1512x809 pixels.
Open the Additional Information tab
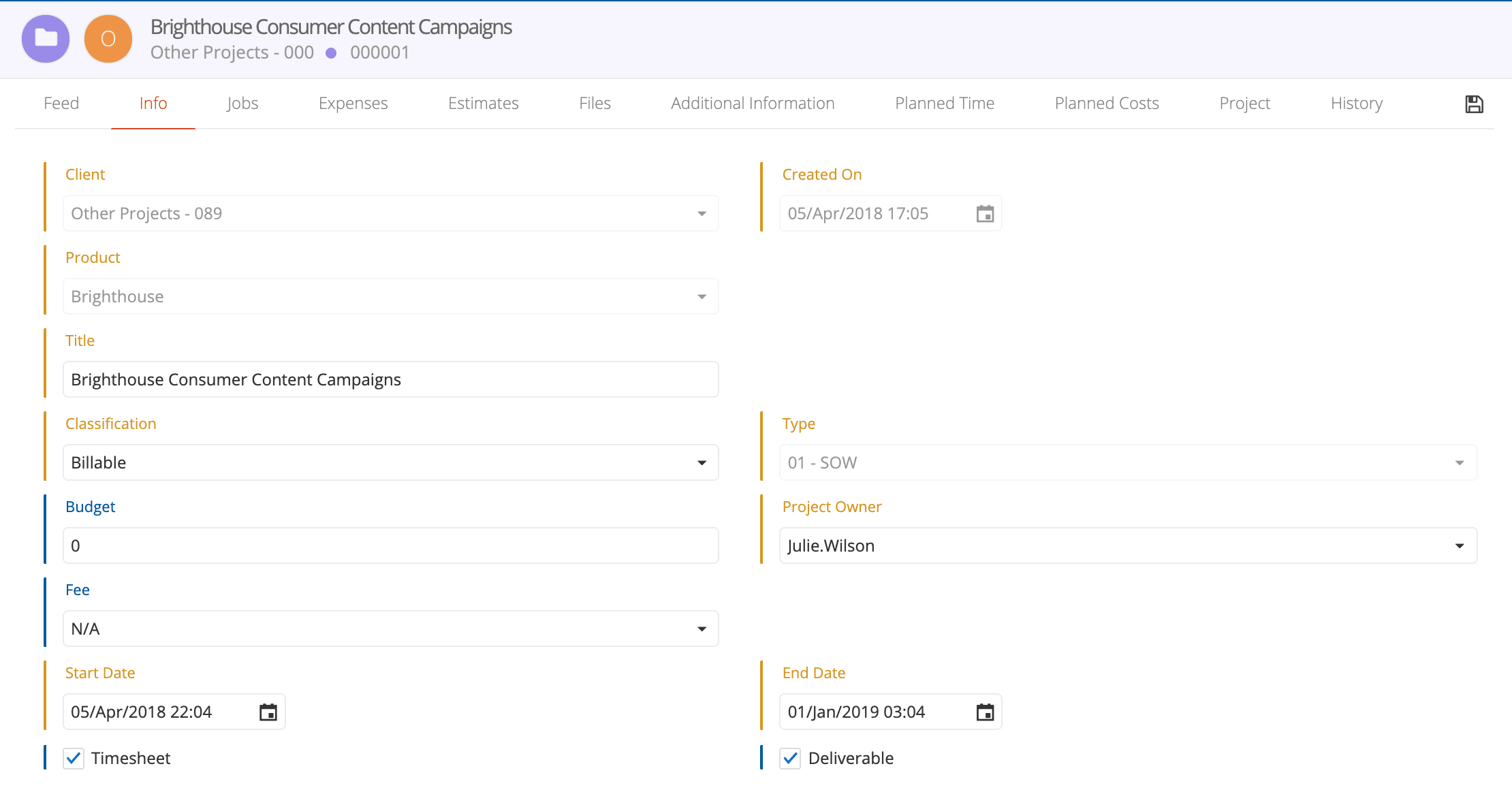tap(753, 104)
